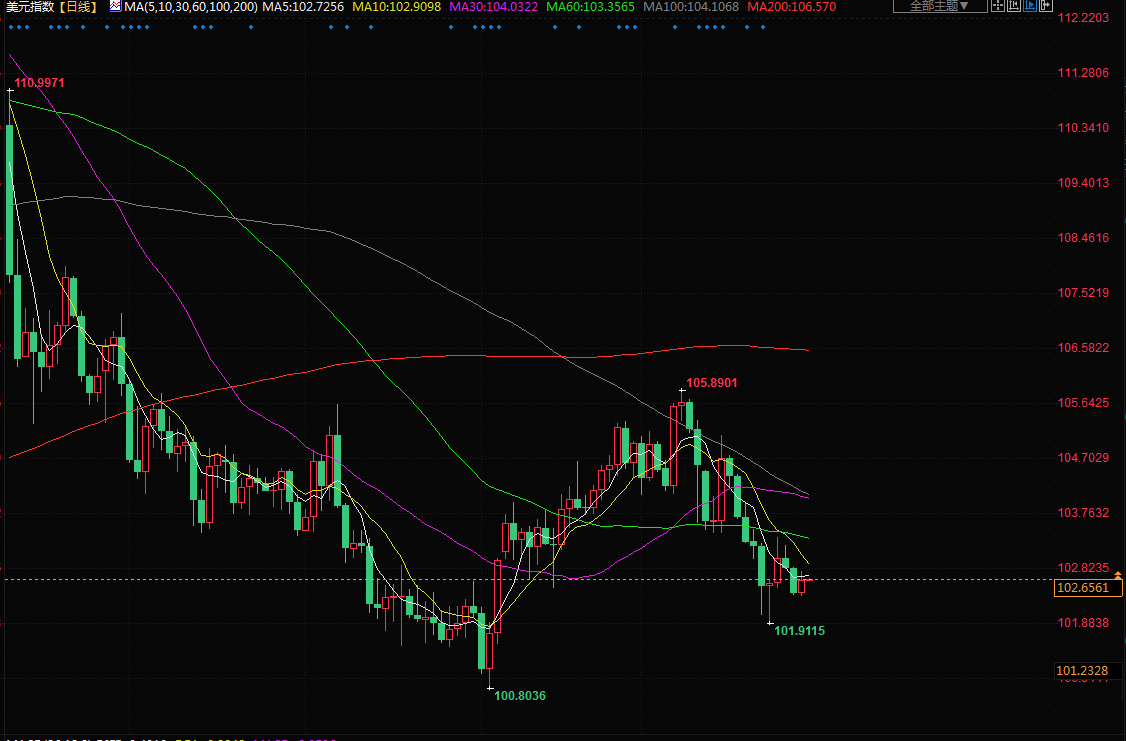Image resolution: width=1126 pixels, height=741 pixels.
Task: Click the current price 102.6561 tag
Action: tap(1082, 588)
